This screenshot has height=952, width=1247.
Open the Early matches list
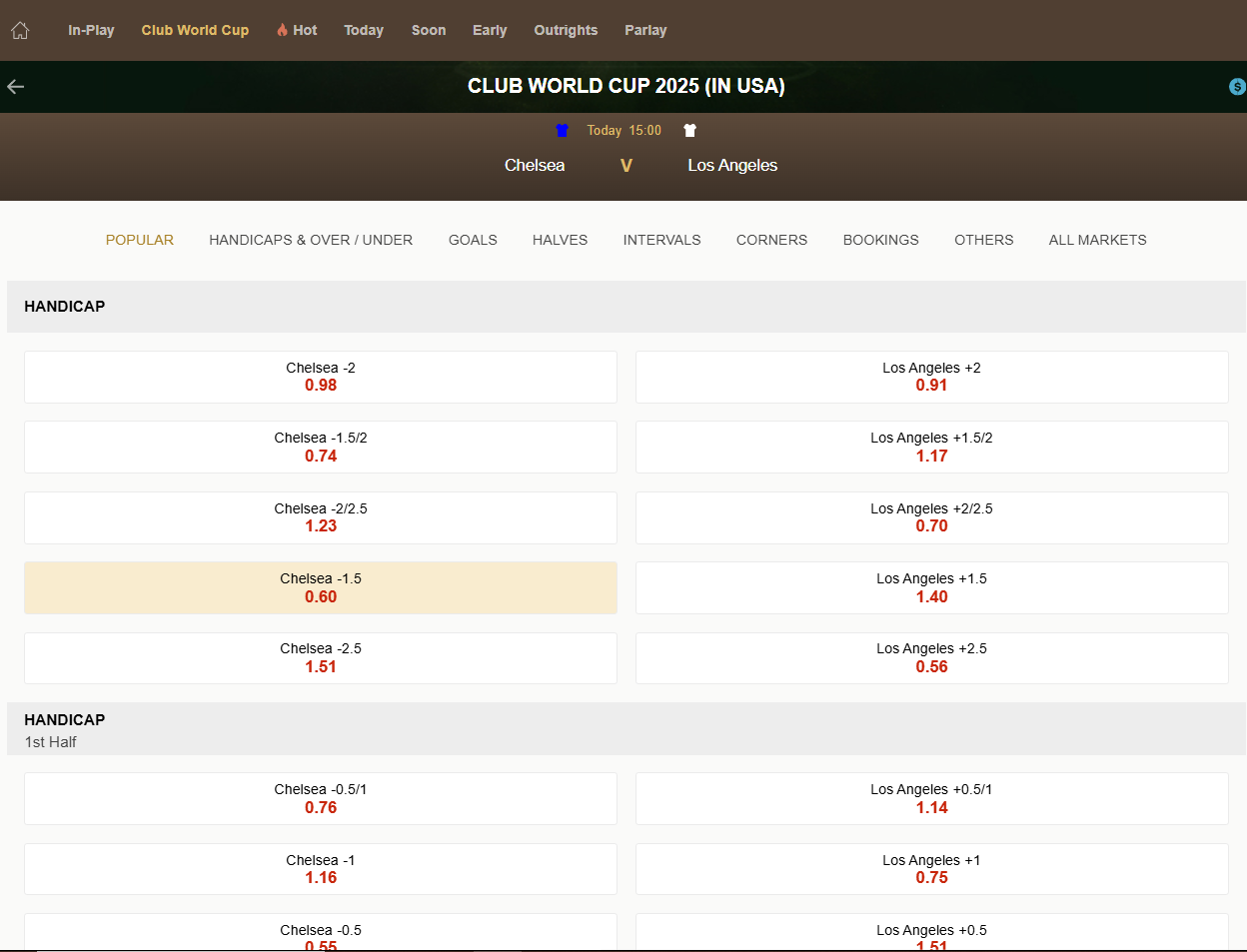click(490, 30)
